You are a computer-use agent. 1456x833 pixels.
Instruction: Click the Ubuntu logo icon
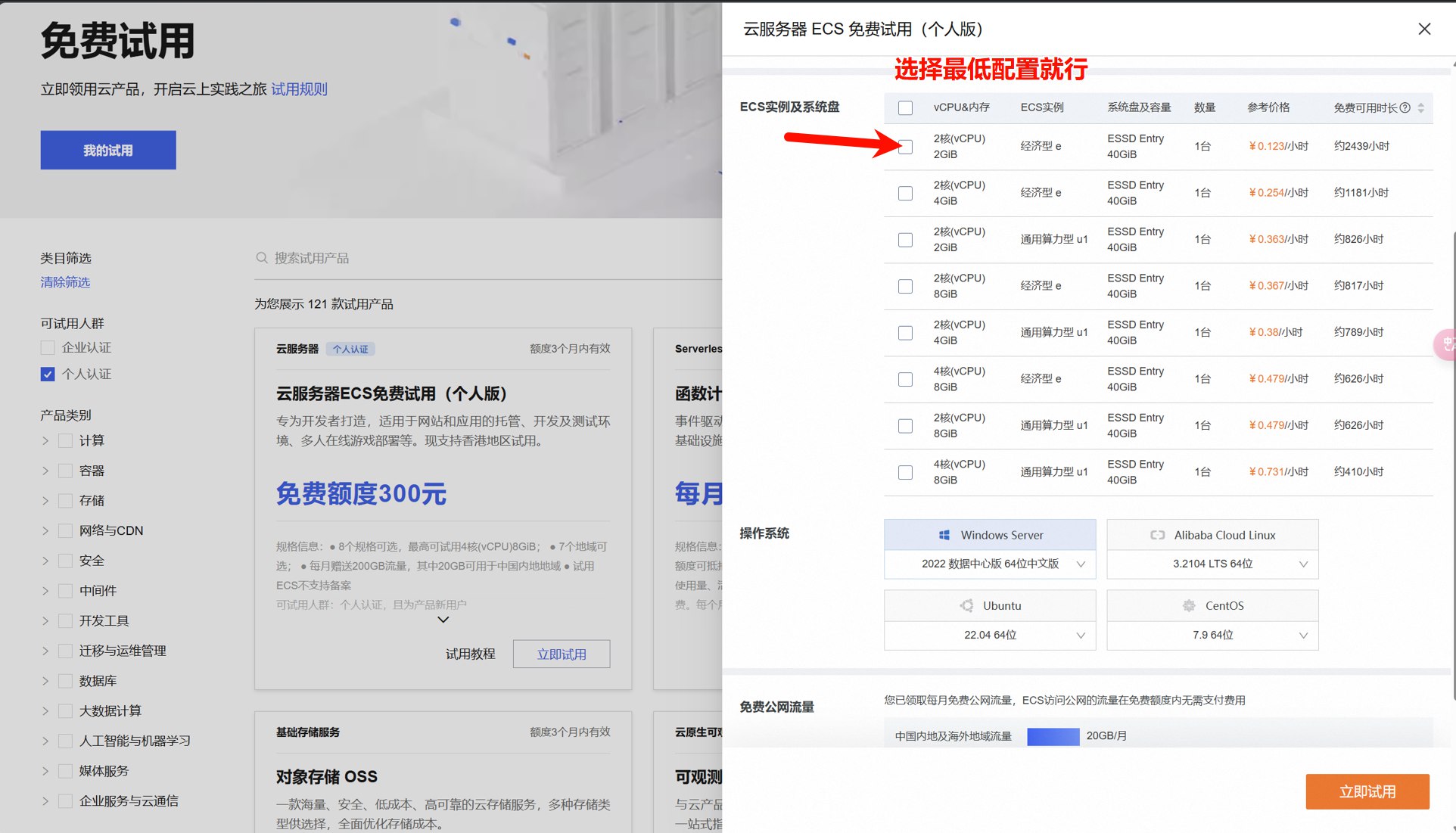pyautogui.click(x=966, y=606)
